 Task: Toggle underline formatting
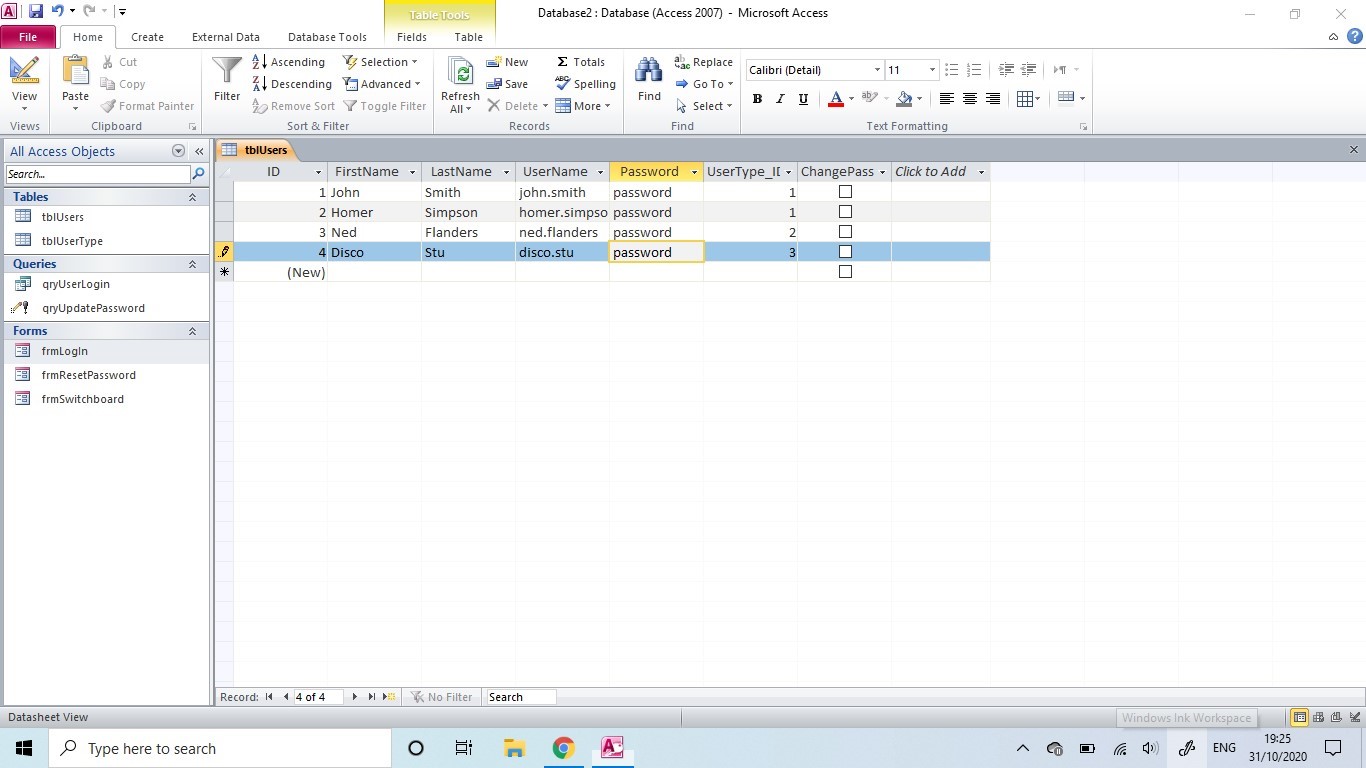click(x=803, y=98)
